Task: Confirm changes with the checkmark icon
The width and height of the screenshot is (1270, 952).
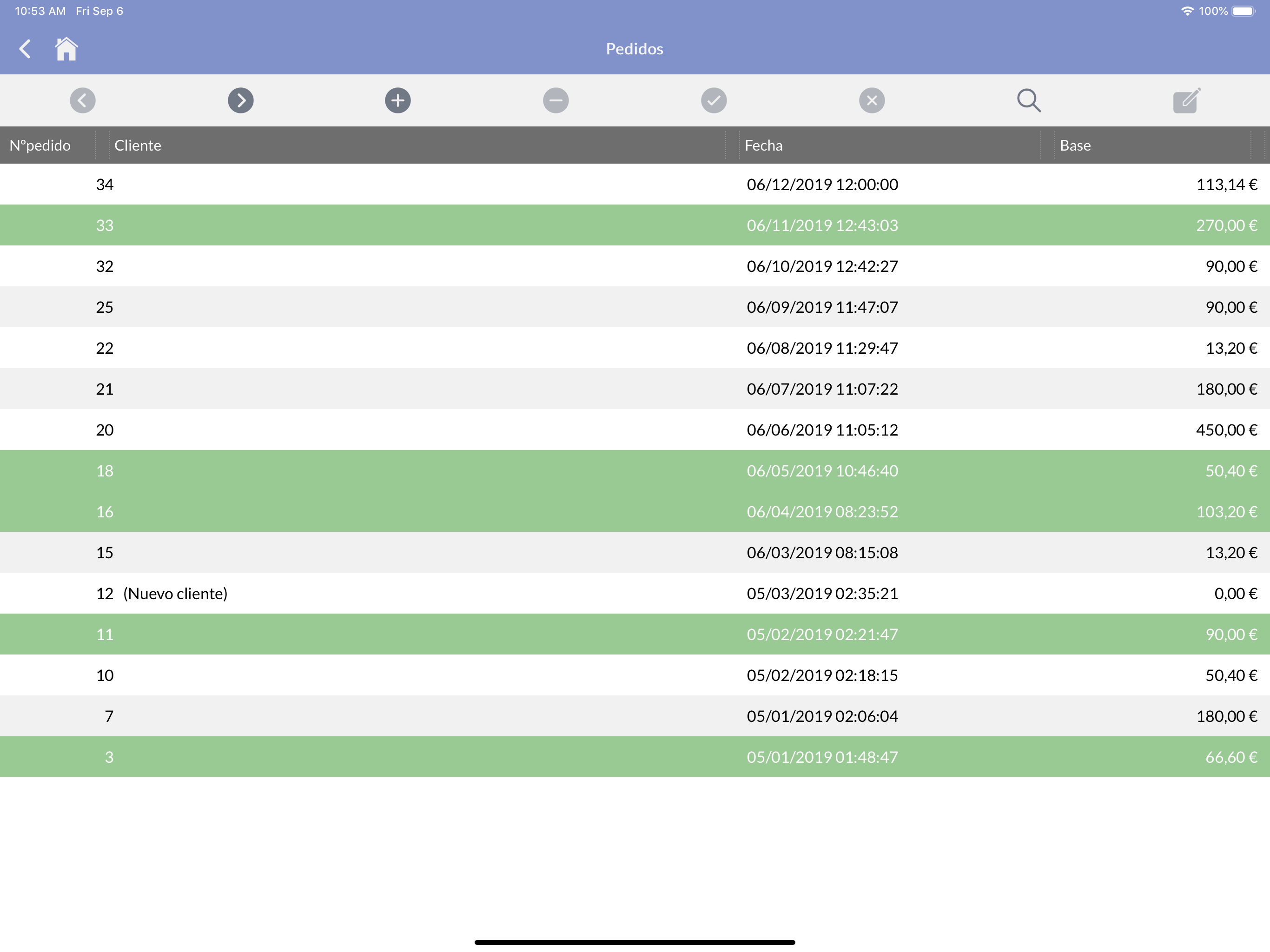Action: 714,100
